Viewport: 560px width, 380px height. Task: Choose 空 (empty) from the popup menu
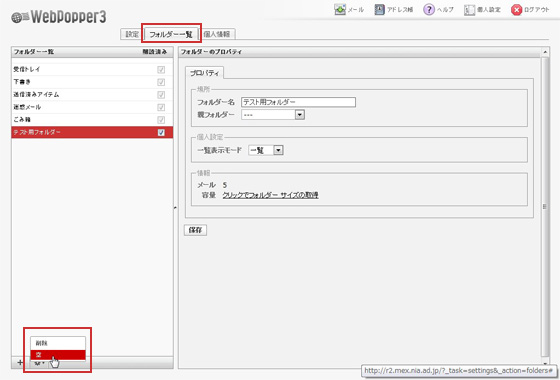58,355
